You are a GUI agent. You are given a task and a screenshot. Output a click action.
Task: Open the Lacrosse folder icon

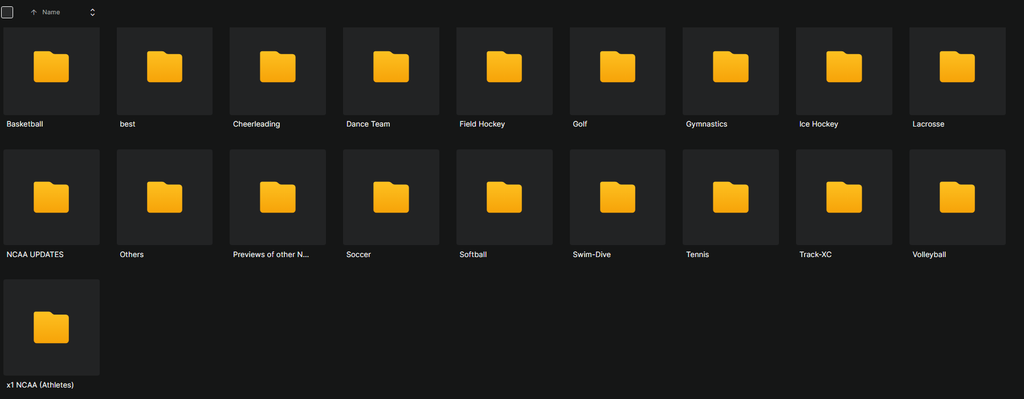(957, 67)
